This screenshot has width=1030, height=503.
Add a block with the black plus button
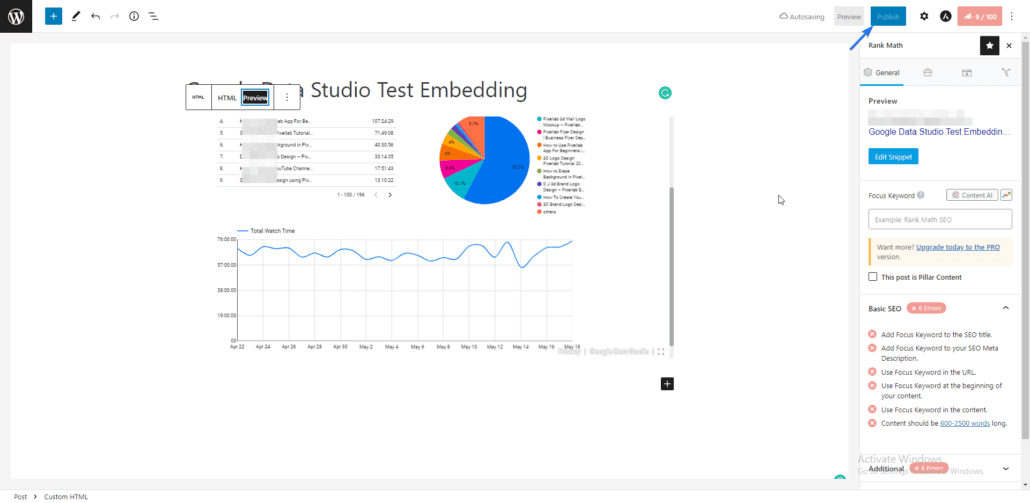pos(667,383)
